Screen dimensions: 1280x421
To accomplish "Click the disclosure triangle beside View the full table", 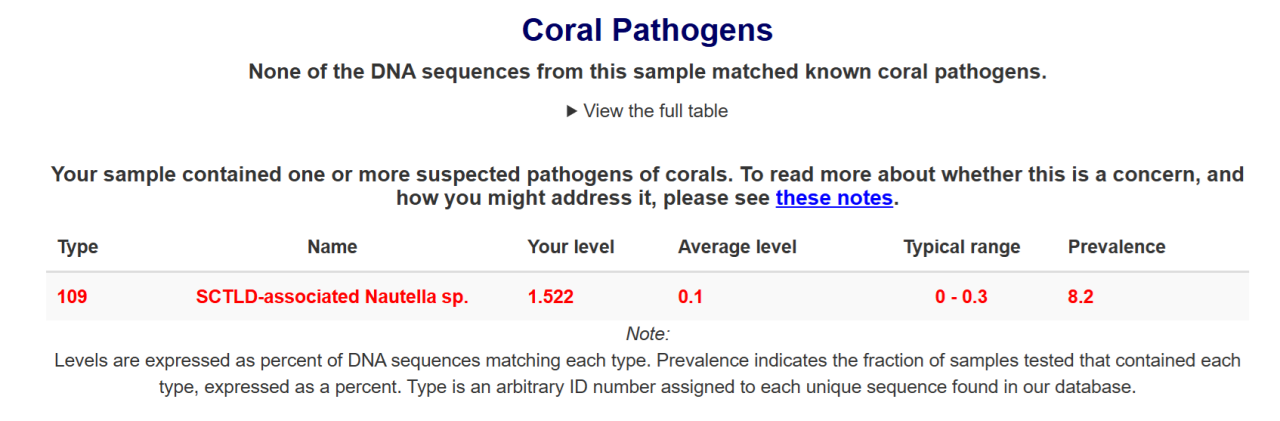I will click(x=573, y=111).
